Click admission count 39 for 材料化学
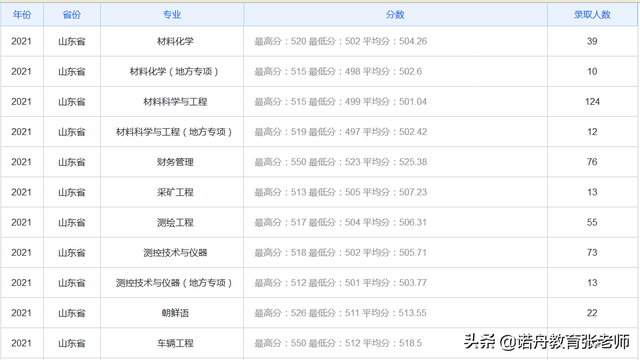This screenshot has width=640, height=360. [x=592, y=41]
